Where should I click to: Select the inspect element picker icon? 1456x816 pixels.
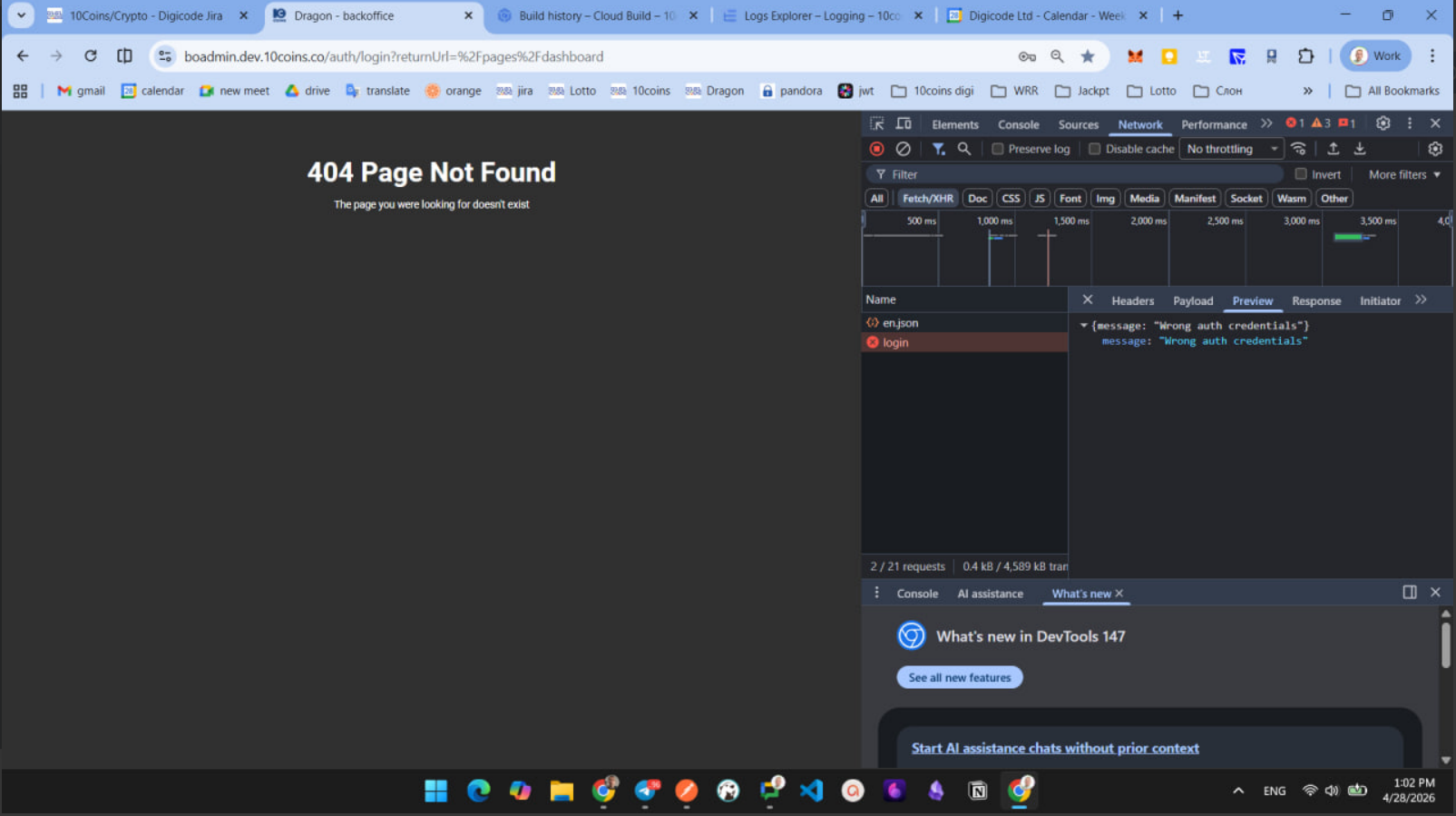pos(876,123)
